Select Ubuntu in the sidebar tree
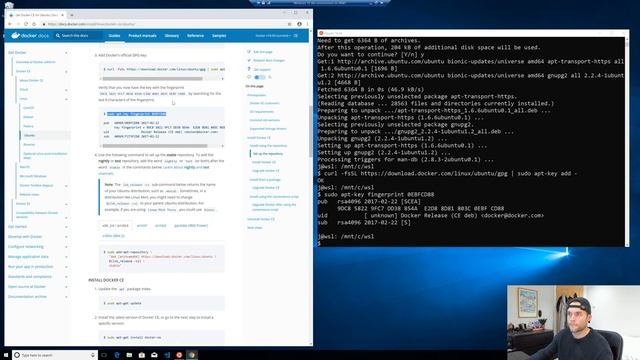Viewport: 640px width, 360px height. [x=29, y=135]
